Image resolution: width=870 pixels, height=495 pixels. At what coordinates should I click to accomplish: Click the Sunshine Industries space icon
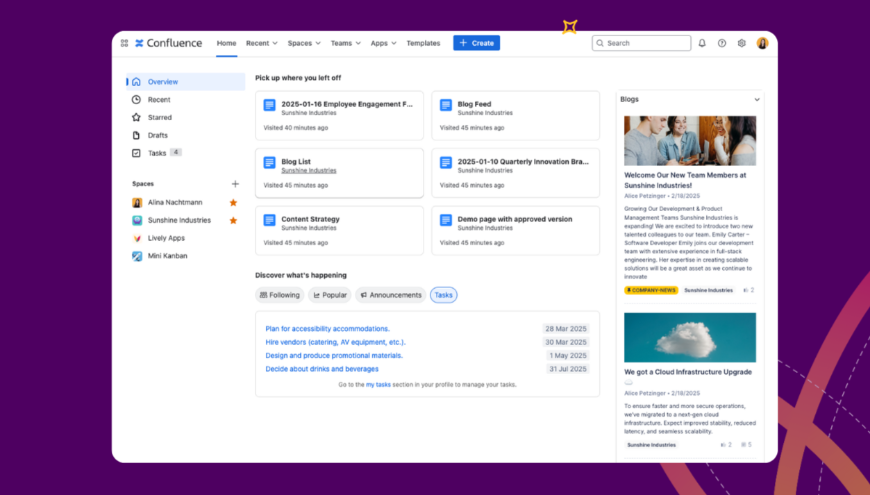[137, 220]
